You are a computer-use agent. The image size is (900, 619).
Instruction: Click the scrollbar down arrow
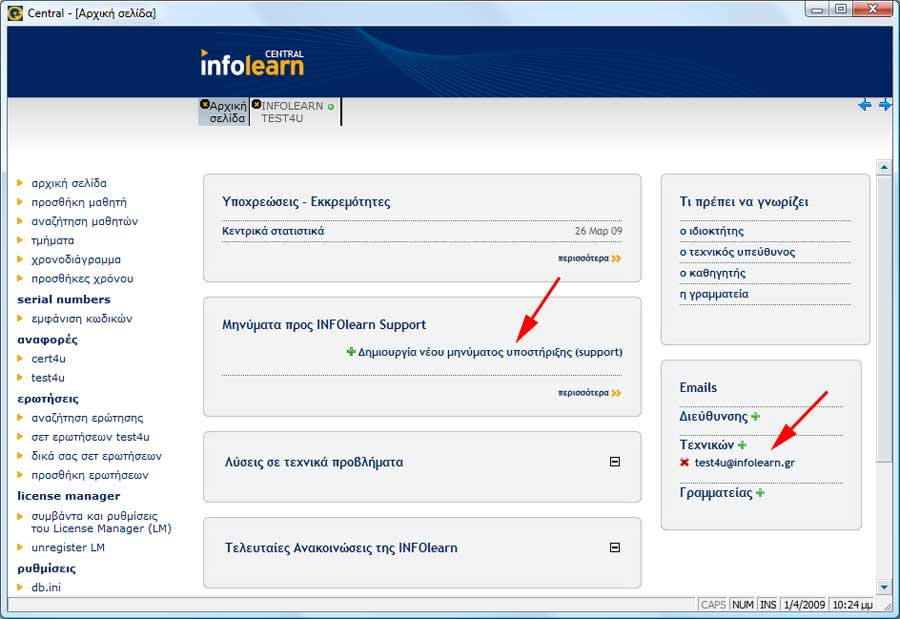tap(884, 587)
